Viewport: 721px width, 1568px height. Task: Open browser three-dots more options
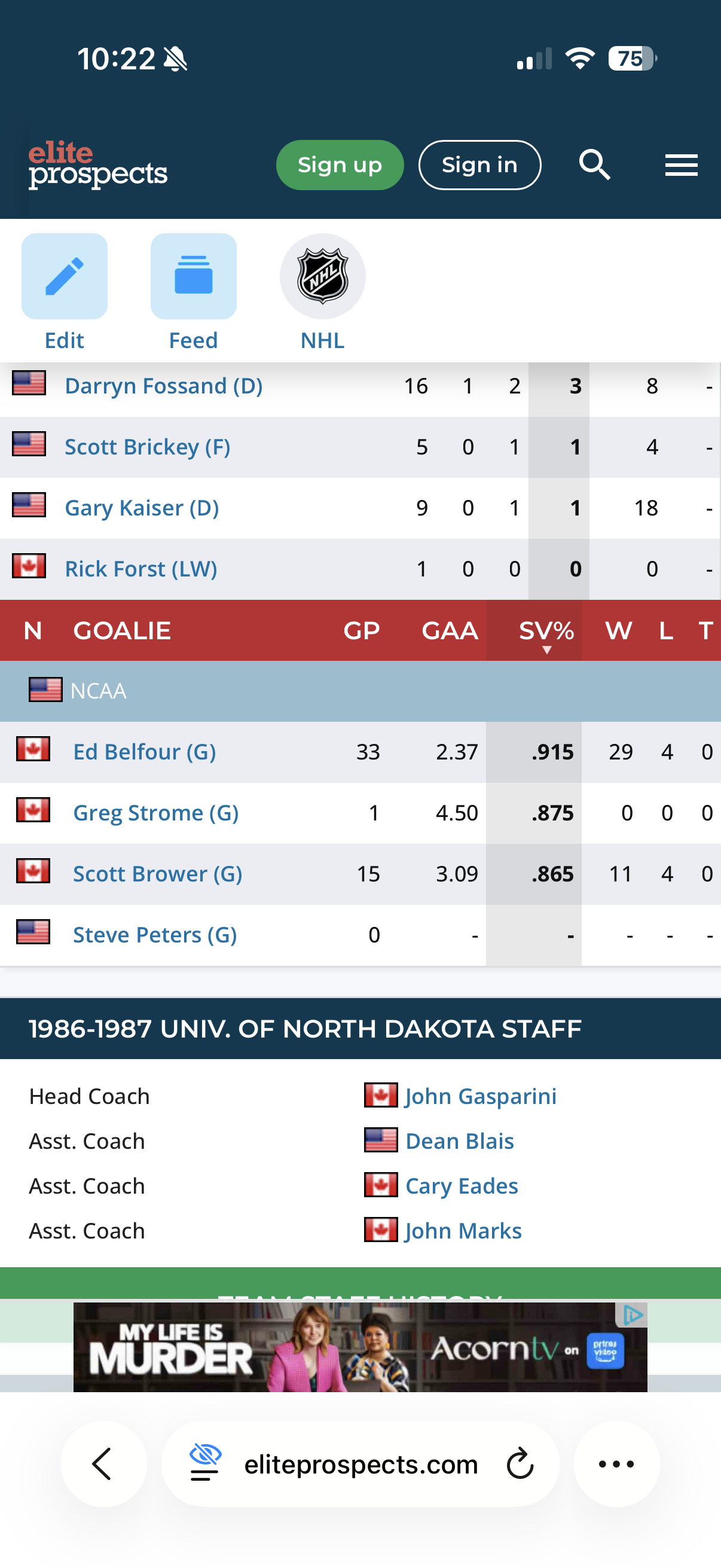tap(616, 1464)
